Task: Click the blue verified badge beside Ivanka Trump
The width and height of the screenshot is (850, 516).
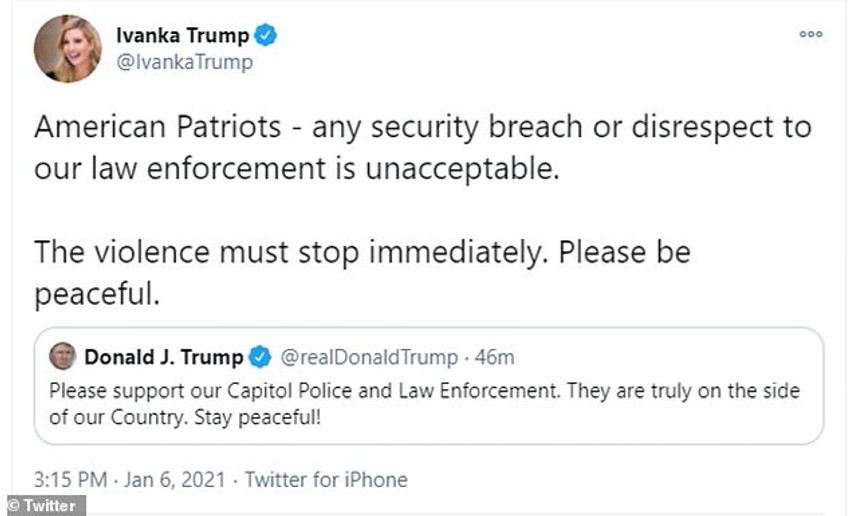Action: coord(265,36)
